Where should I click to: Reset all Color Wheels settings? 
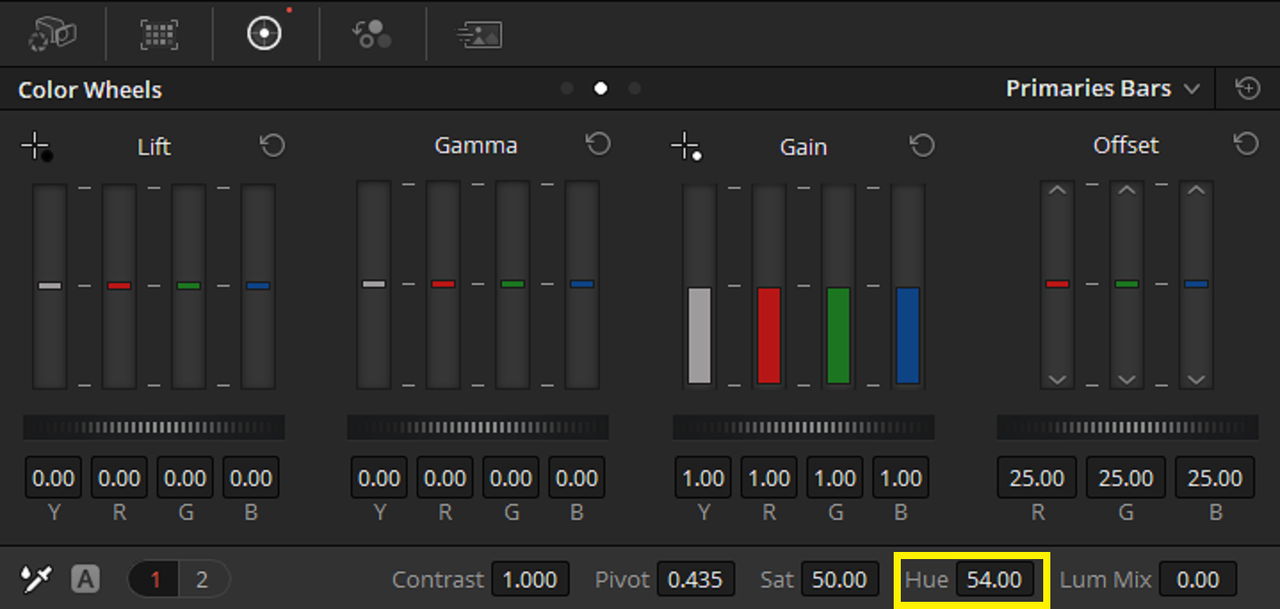pyautogui.click(x=1247, y=89)
